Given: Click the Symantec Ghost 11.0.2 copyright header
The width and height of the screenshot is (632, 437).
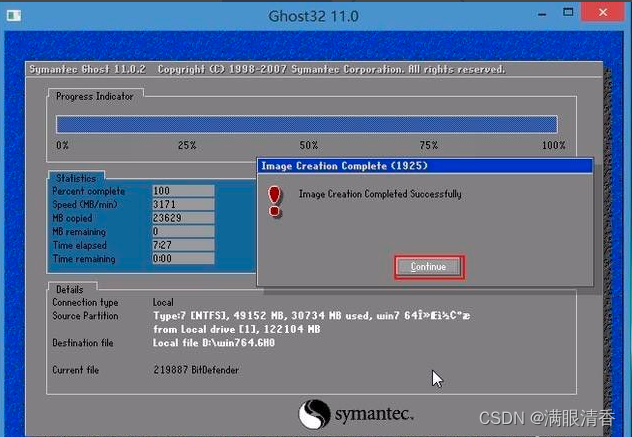Looking at the screenshot, I should pyautogui.click(x=267, y=69).
